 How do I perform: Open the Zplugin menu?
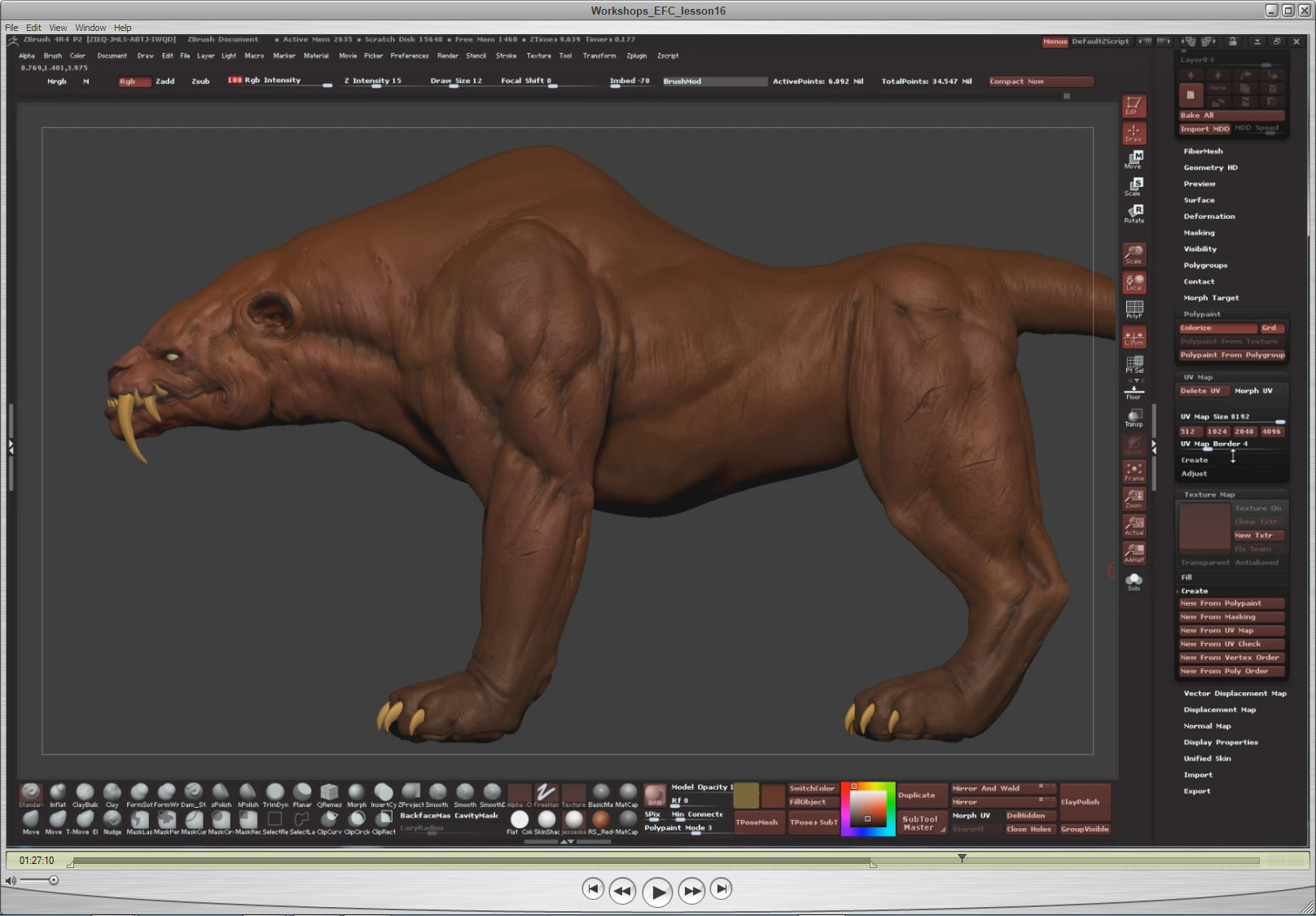(x=637, y=56)
